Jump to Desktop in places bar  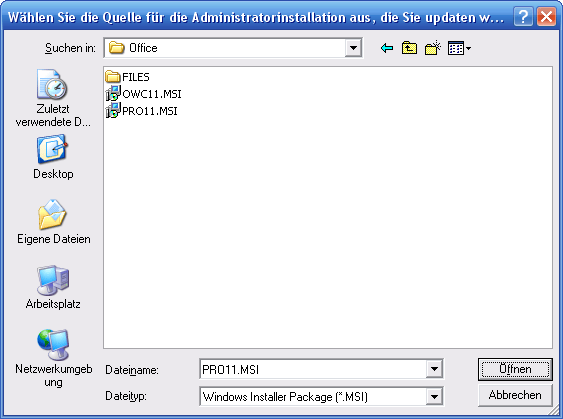pyautogui.click(x=53, y=157)
